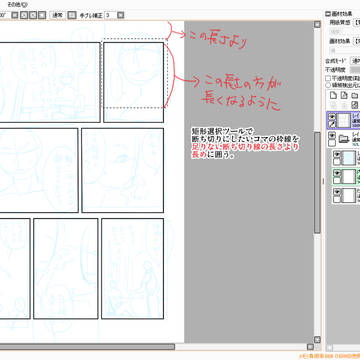
Task: Open the 画材効果 effect dropdown
Action: point(357,42)
